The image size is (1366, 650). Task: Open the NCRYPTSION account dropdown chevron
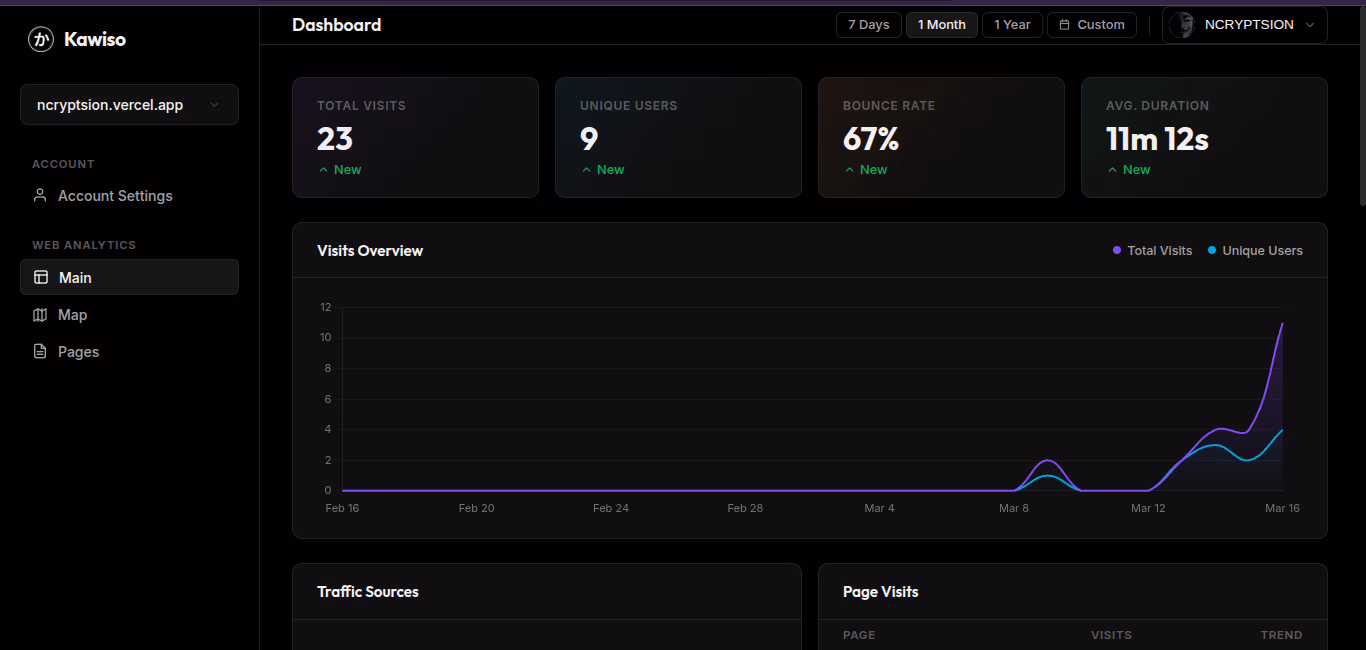click(x=1310, y=25)
